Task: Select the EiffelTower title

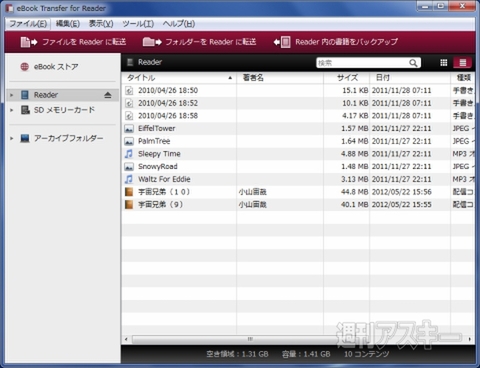Action: [157, 129]
